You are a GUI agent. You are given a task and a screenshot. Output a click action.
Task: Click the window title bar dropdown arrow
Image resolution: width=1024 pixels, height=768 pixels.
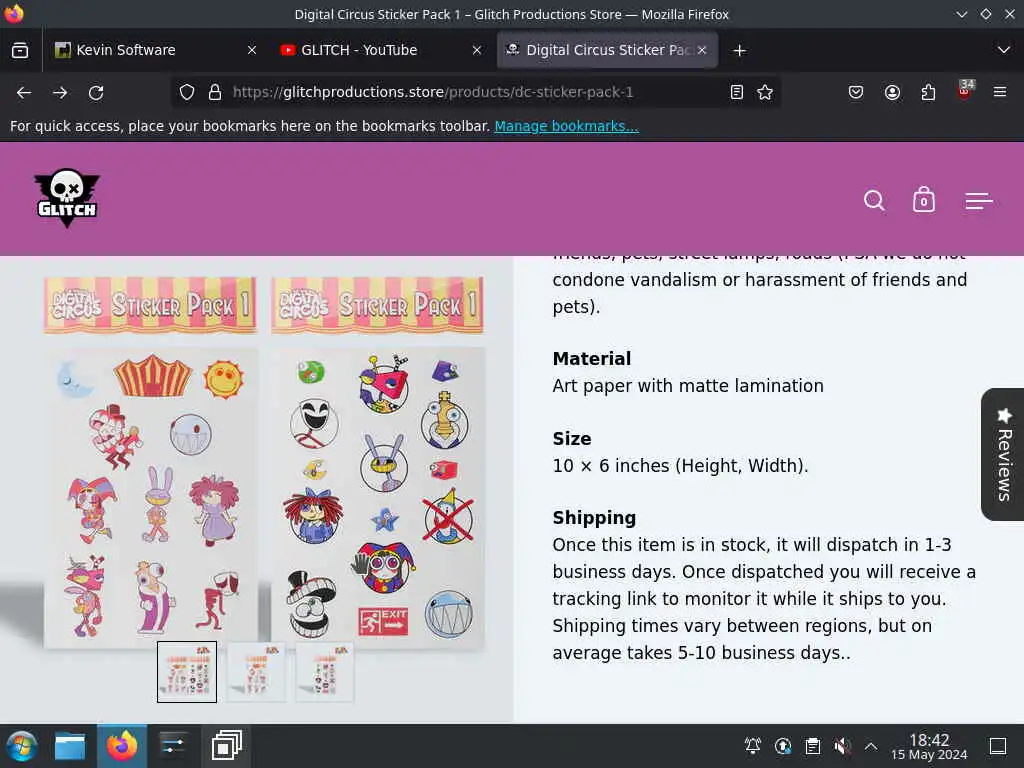961,14
